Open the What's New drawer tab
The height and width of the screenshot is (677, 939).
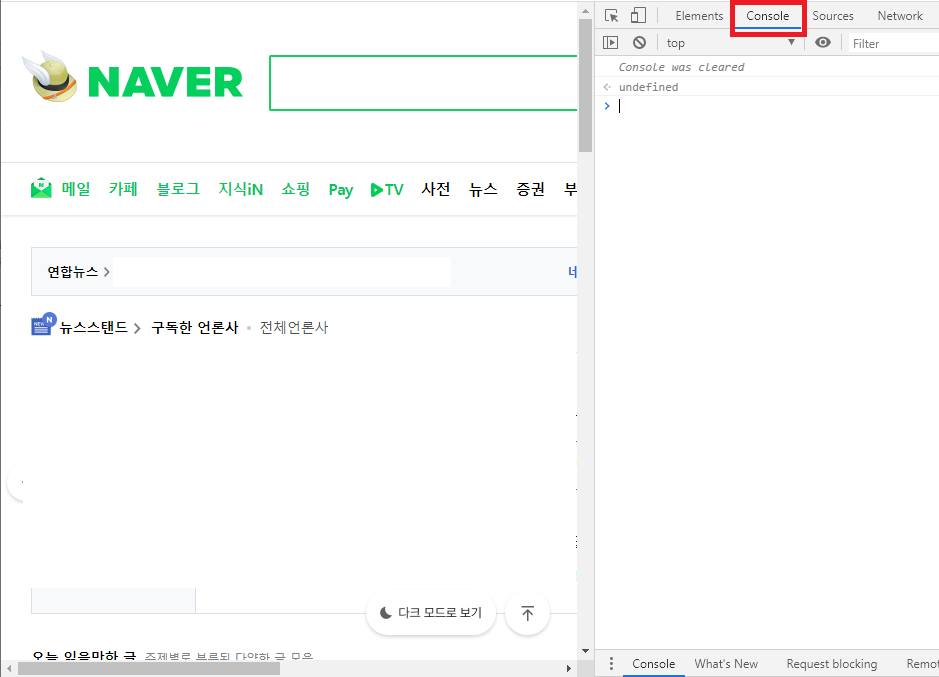[726, 664]
